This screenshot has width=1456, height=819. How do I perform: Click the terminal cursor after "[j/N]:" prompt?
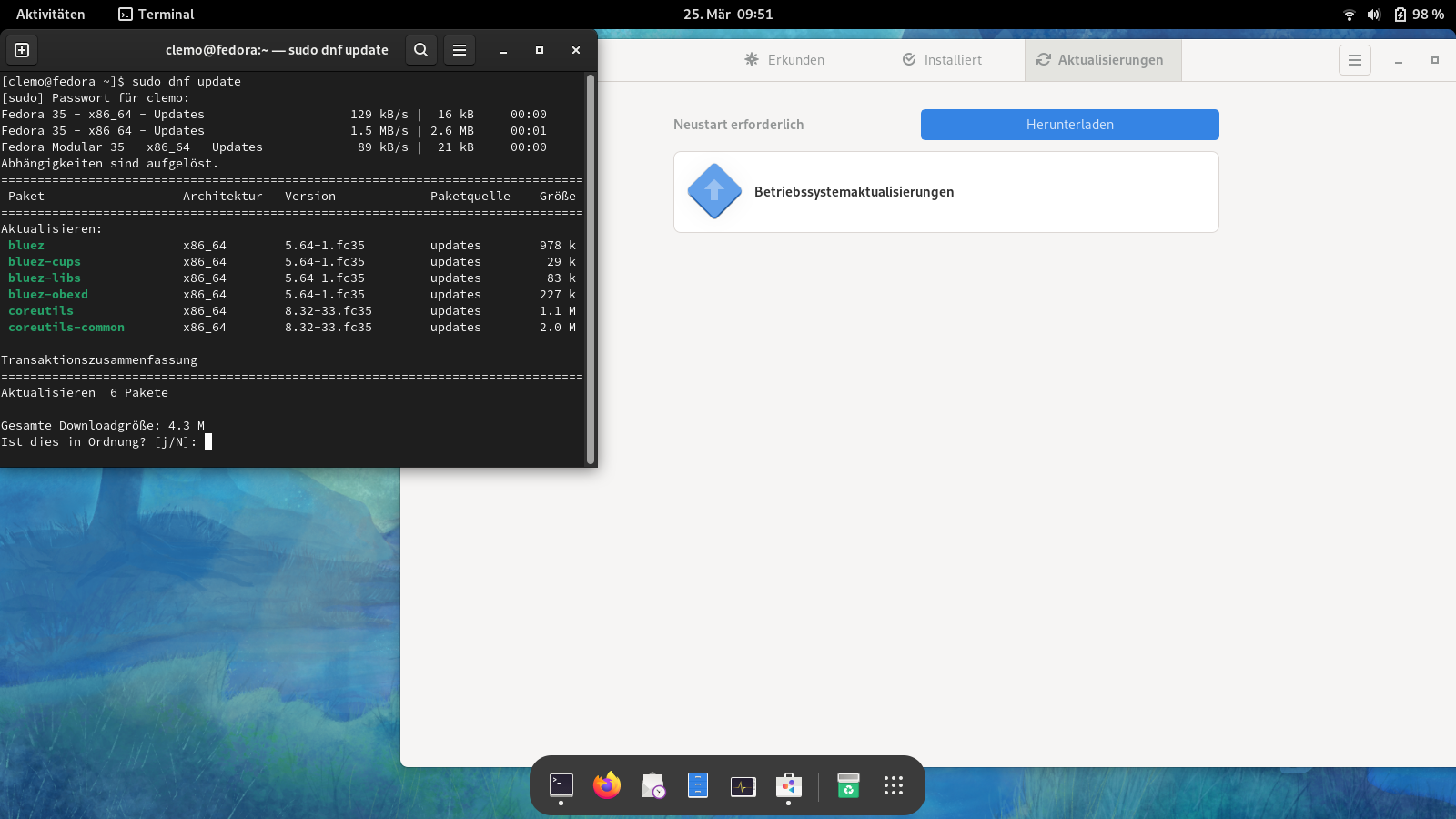tap(208, 441)
